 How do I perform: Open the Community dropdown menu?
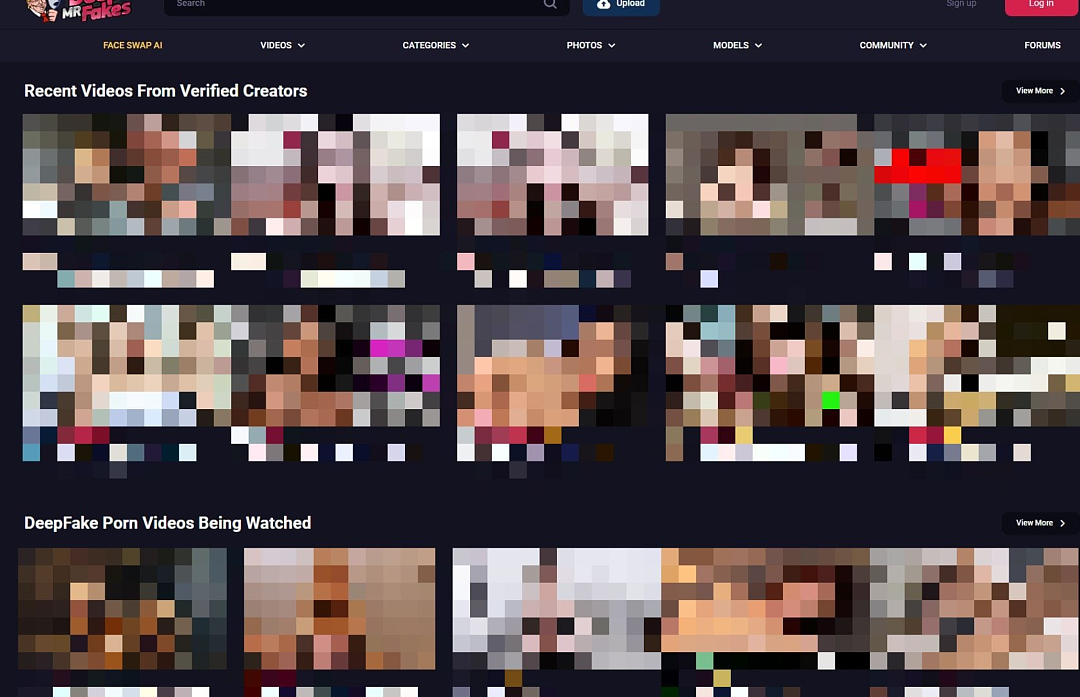893,45
